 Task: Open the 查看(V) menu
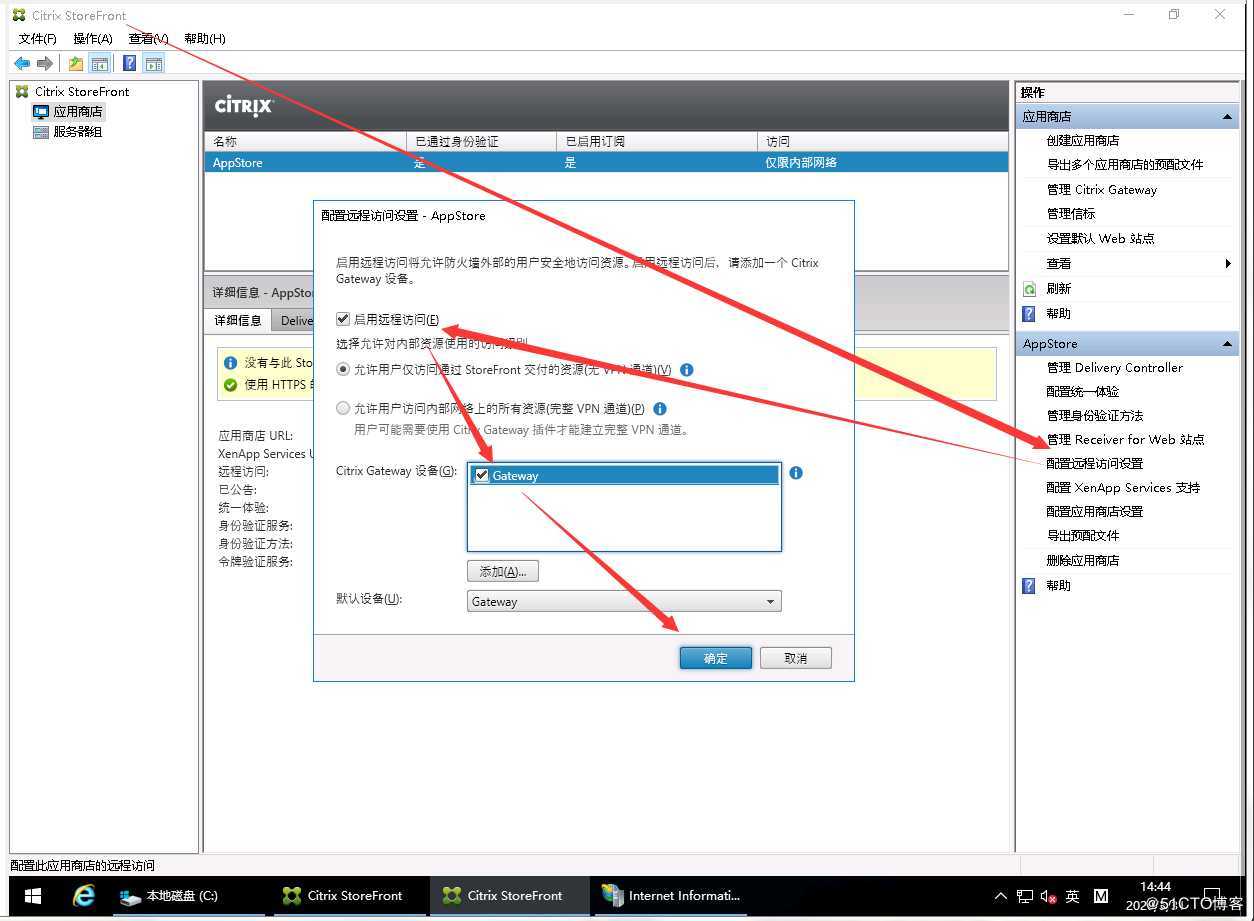[x=148, y=38]
